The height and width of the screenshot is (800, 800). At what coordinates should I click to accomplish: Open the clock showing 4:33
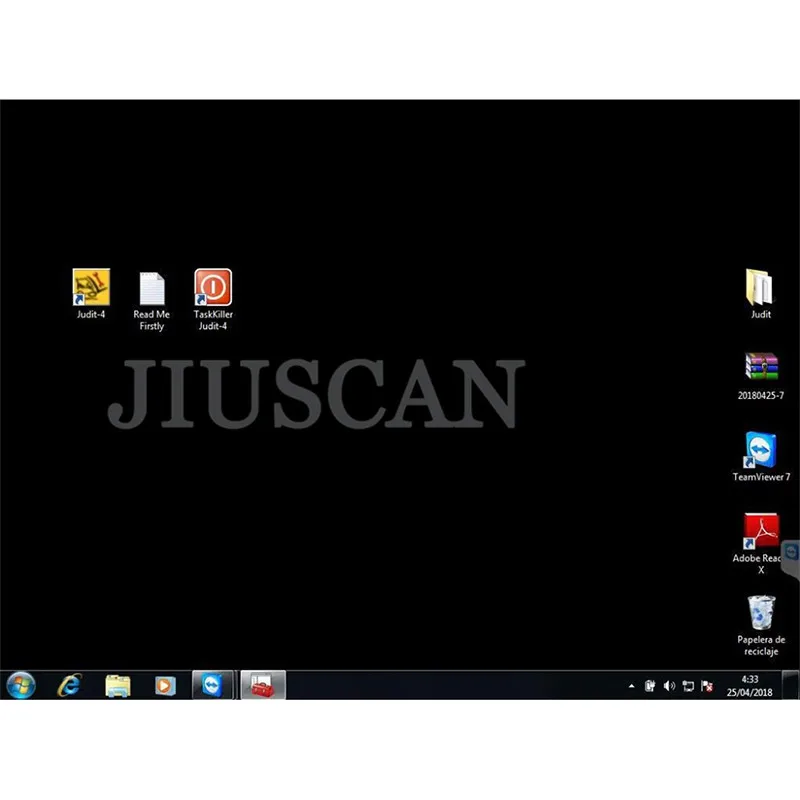click(749, 685)
